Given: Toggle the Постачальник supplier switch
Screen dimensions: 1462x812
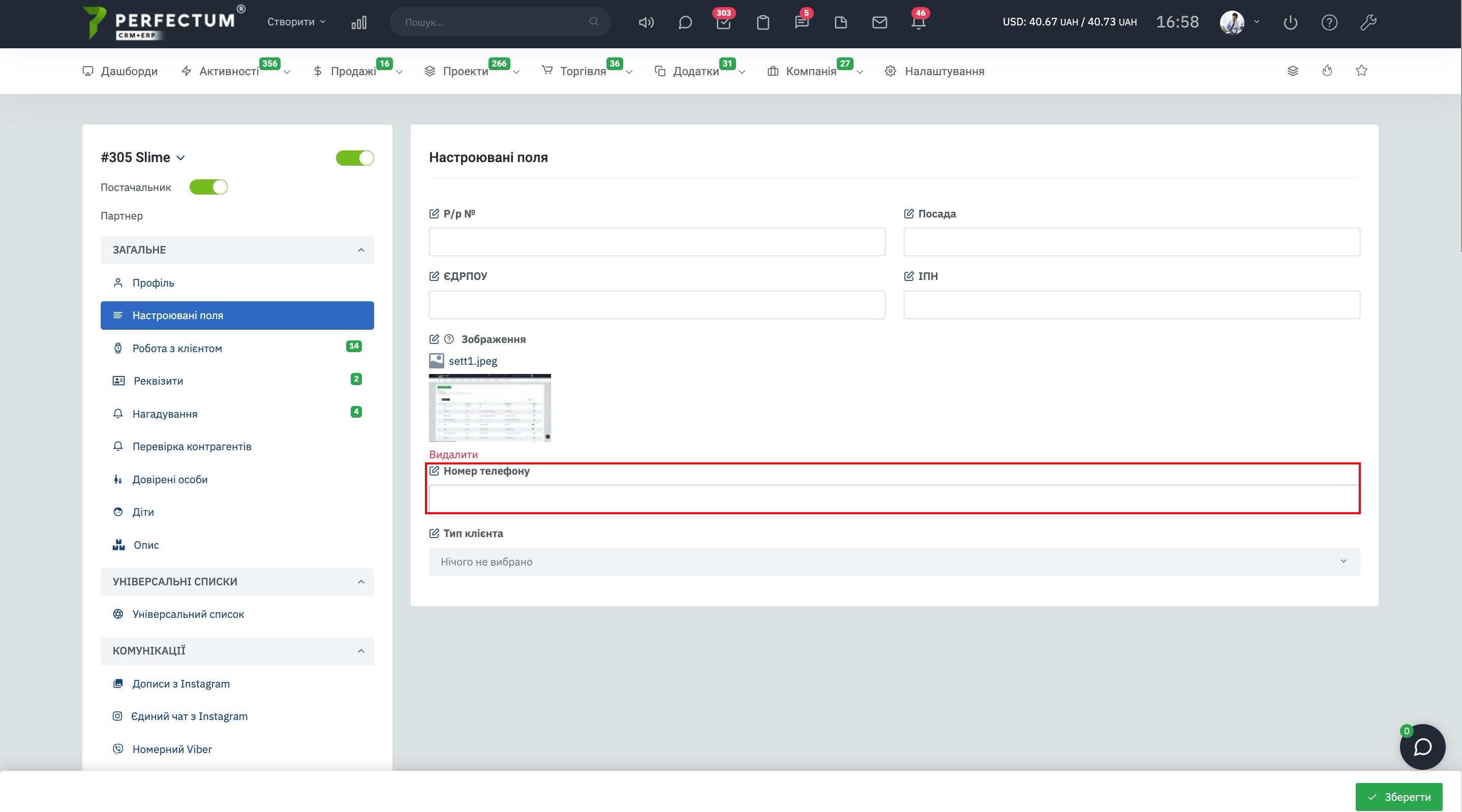Looking at the screenshot, I should click(207, 187).
